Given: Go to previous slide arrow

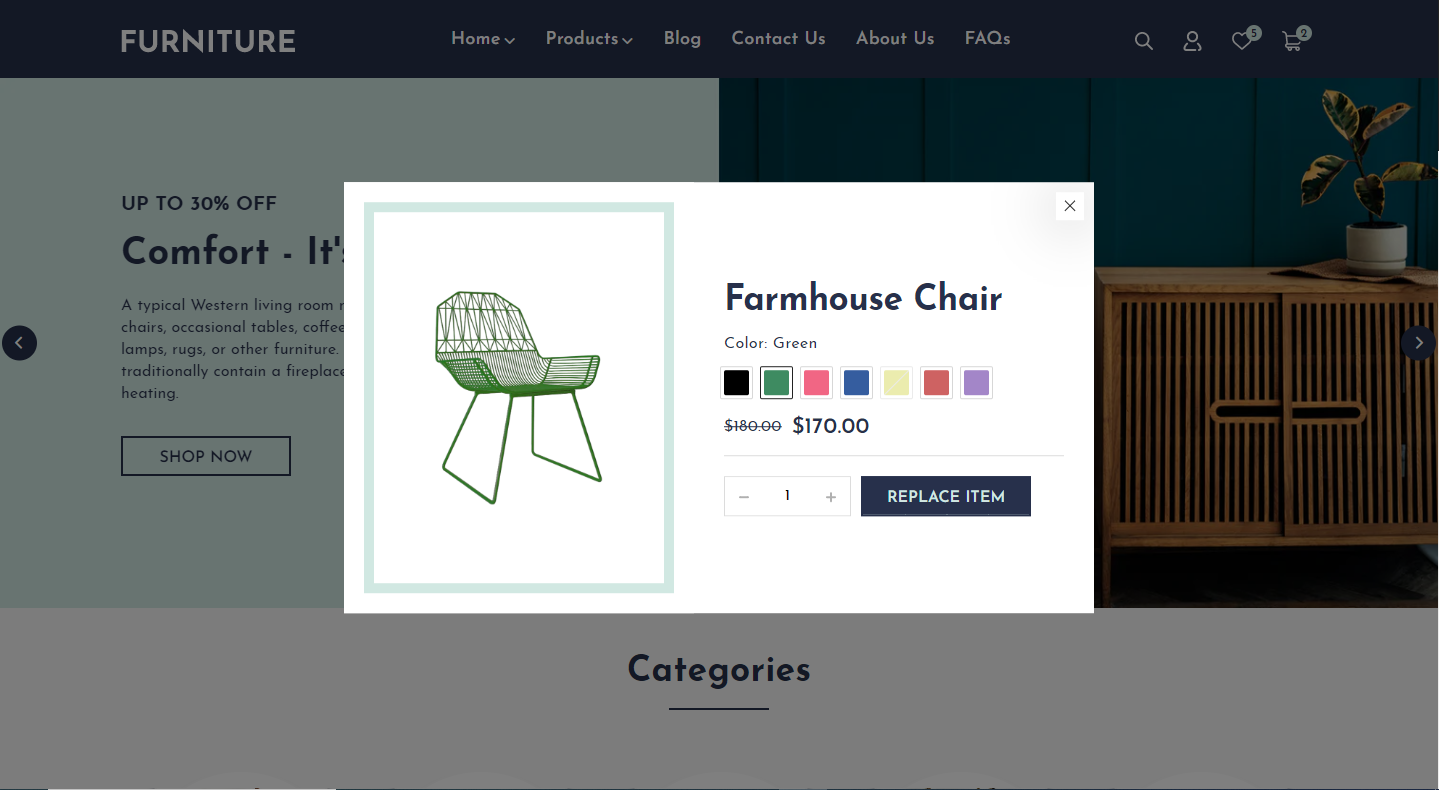Looking at the screenshot, I should pos(19,343).
